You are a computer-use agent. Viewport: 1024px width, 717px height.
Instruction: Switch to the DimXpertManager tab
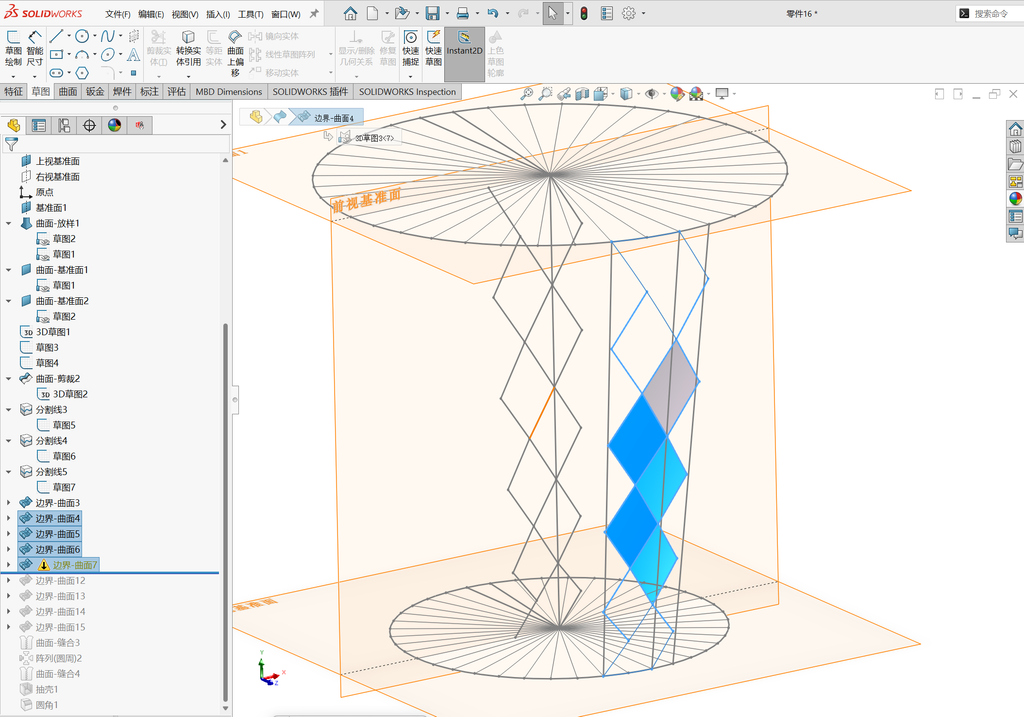click(89, 125)
